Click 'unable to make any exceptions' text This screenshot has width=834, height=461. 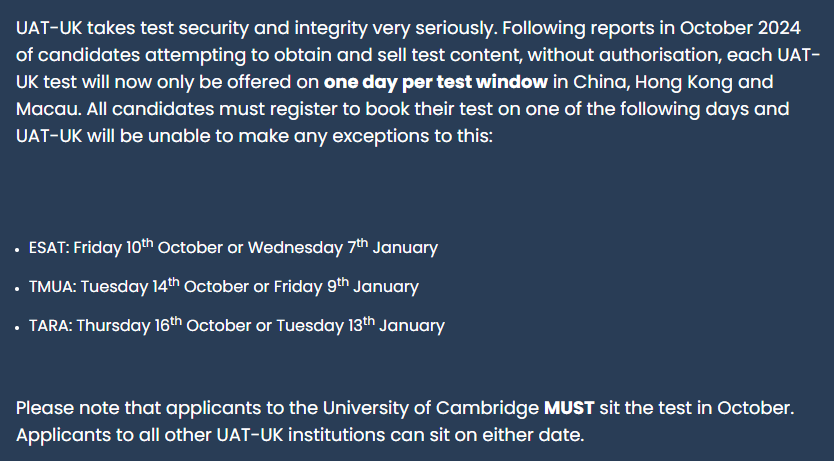point(290,136)
